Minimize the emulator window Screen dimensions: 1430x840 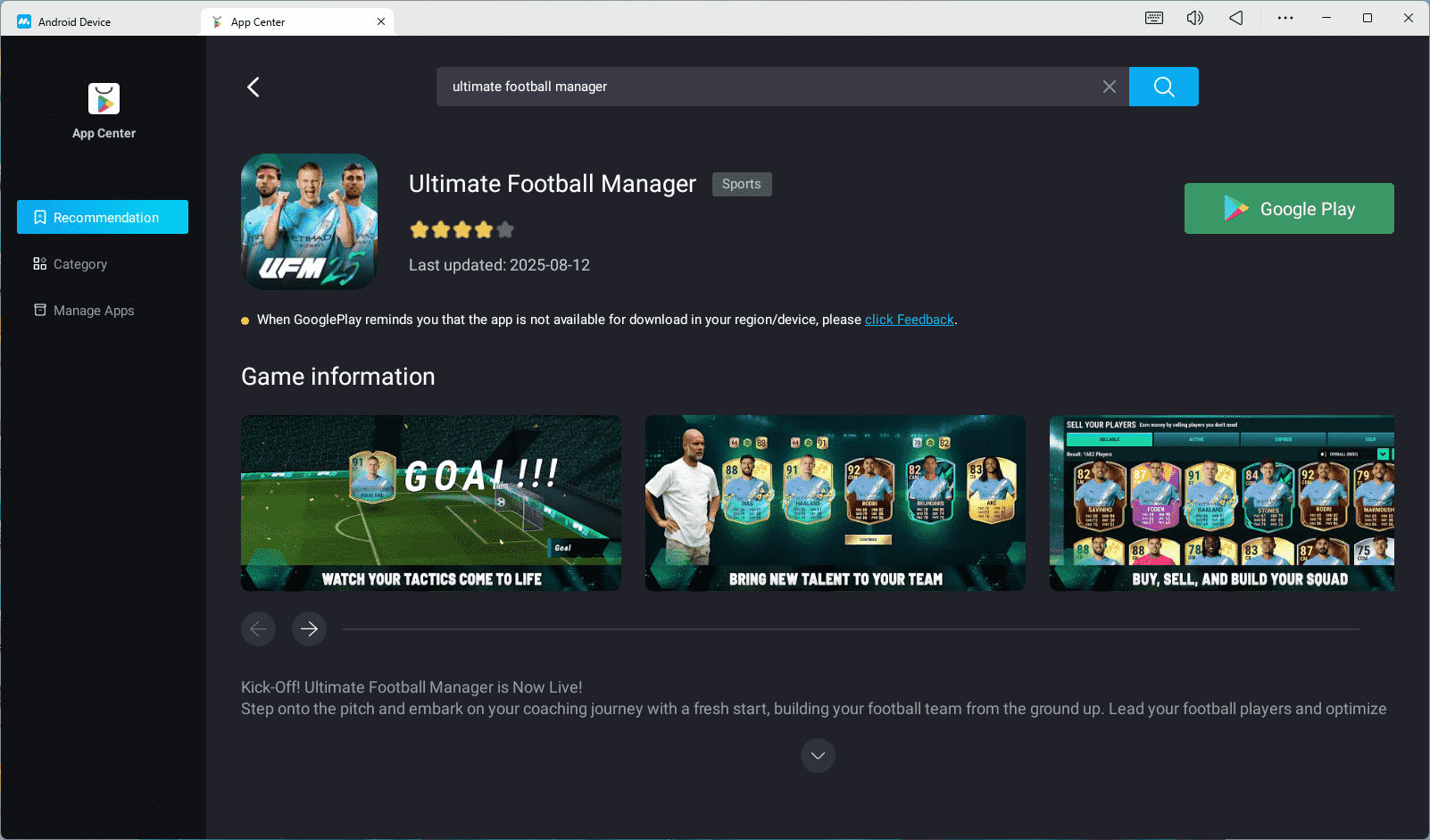[1326, 18]
